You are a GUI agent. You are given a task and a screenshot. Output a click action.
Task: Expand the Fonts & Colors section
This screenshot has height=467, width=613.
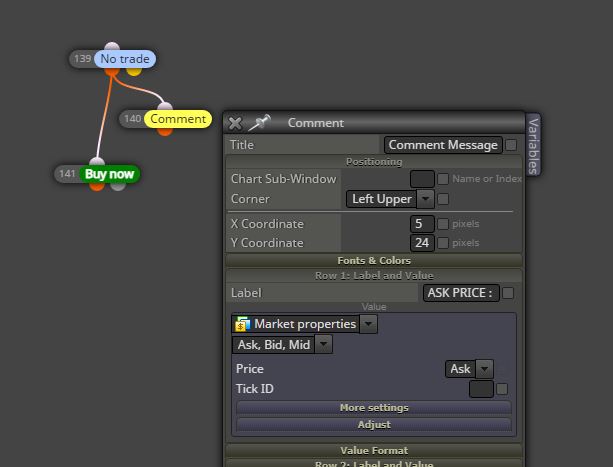click(374, 261)
